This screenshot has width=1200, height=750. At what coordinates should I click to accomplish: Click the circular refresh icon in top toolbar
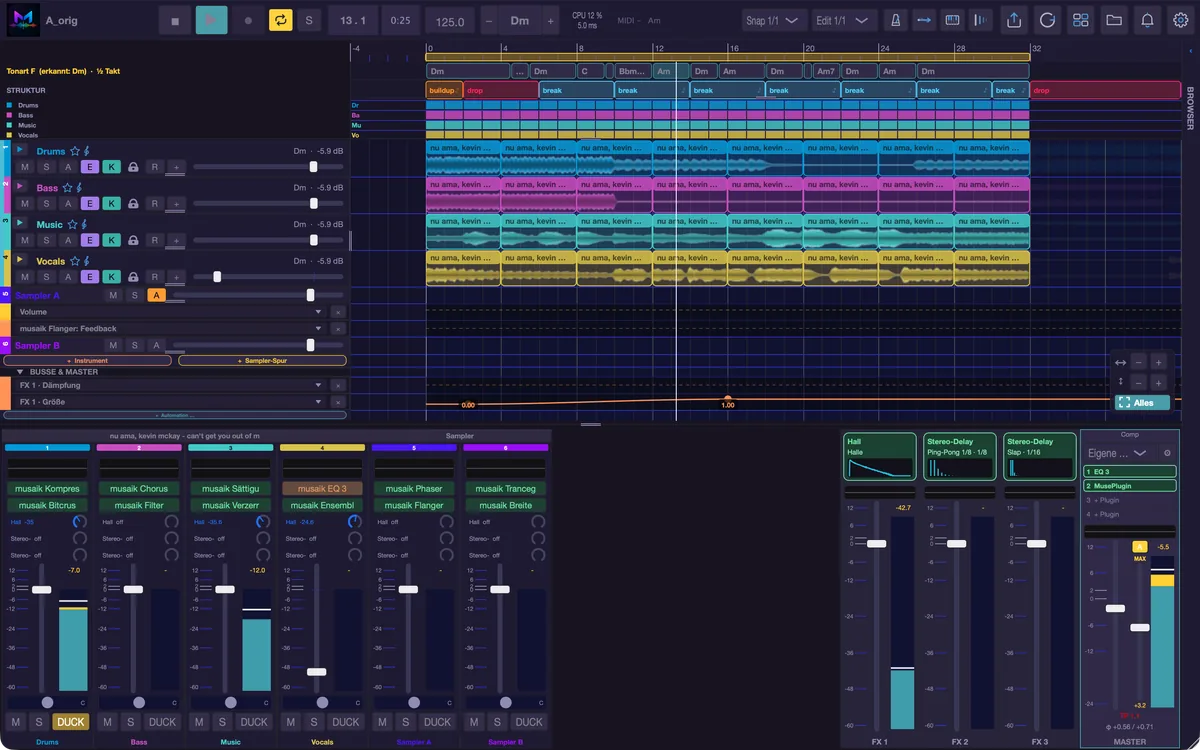pyautogui.click(x=1047, y=20)
